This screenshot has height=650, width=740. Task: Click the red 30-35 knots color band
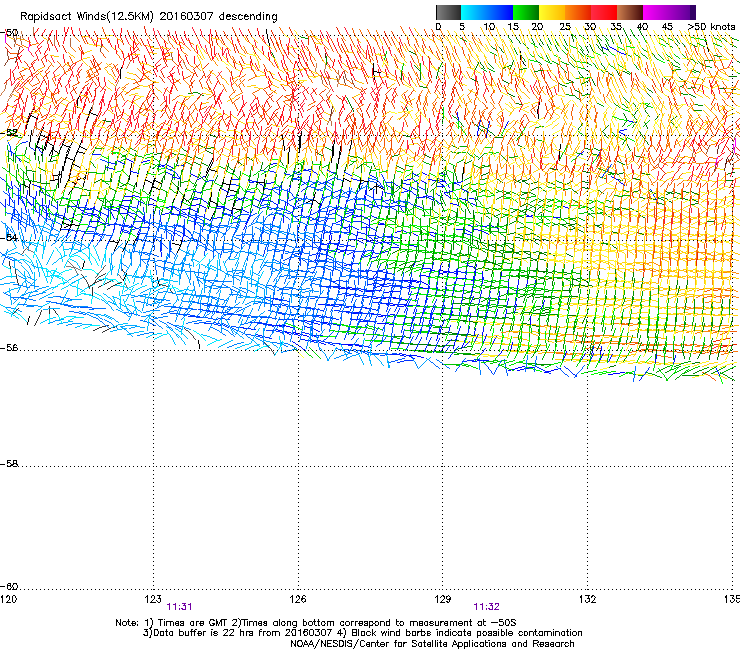[x=604, y=12]
